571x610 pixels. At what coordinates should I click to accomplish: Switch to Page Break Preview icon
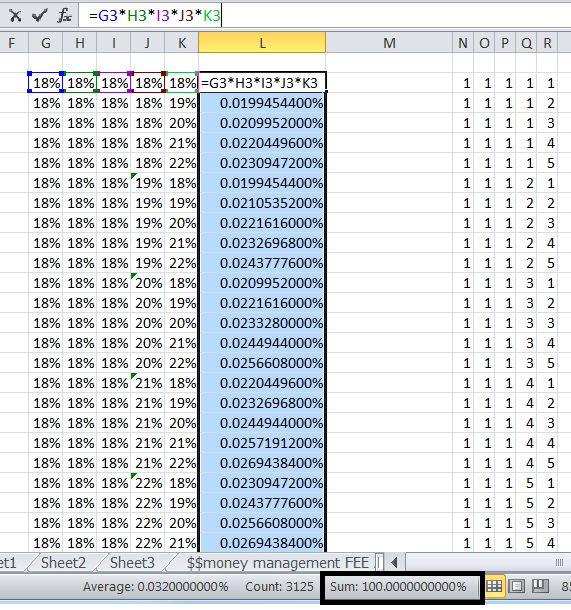click(x=540, y=586)
